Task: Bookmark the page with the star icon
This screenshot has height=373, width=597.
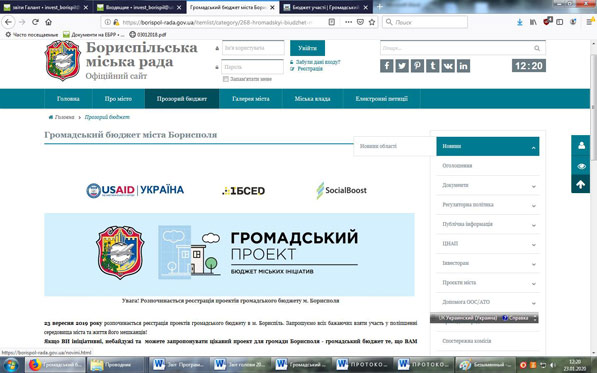Action: 372,22
